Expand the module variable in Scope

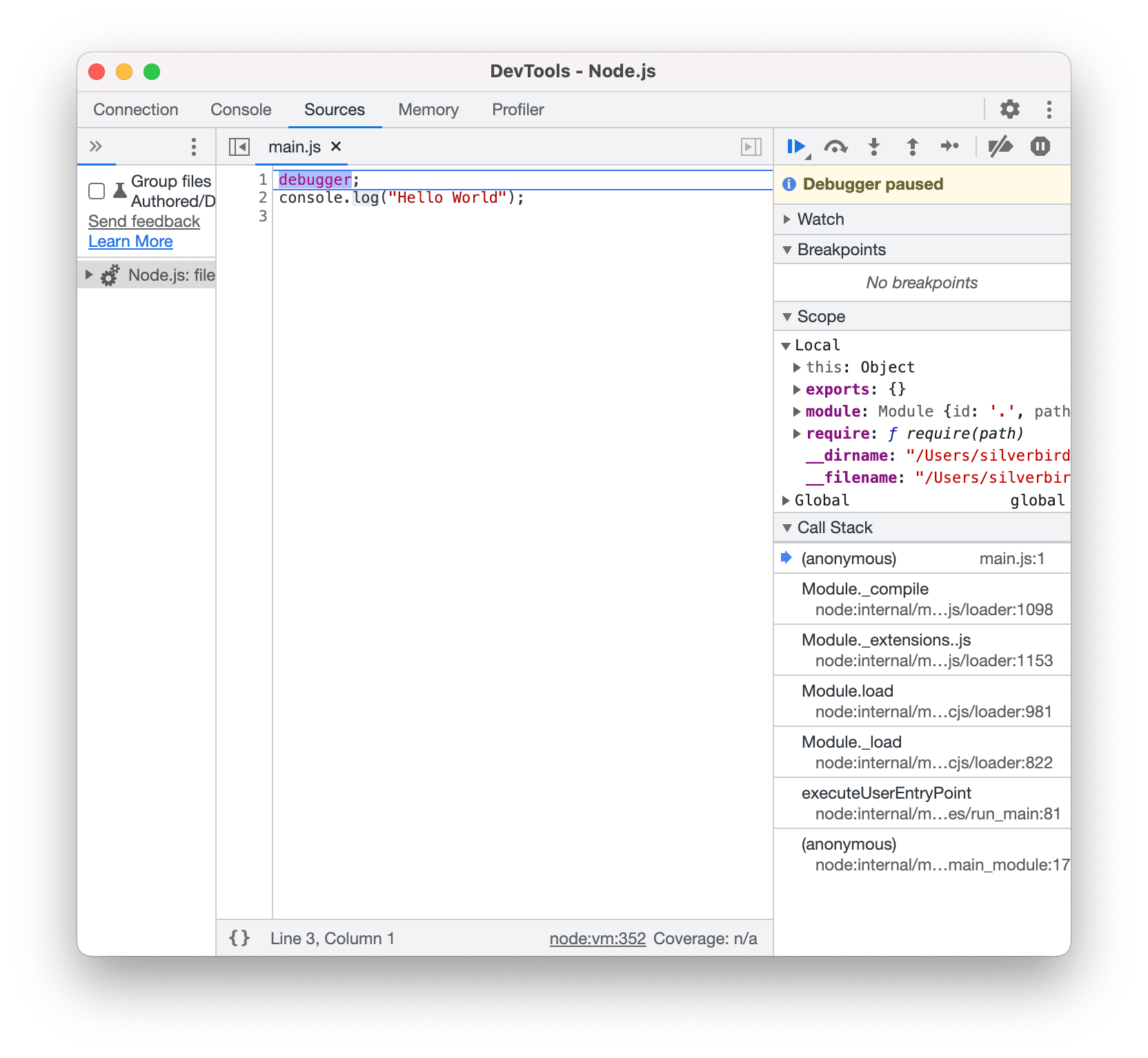[797, 411]
